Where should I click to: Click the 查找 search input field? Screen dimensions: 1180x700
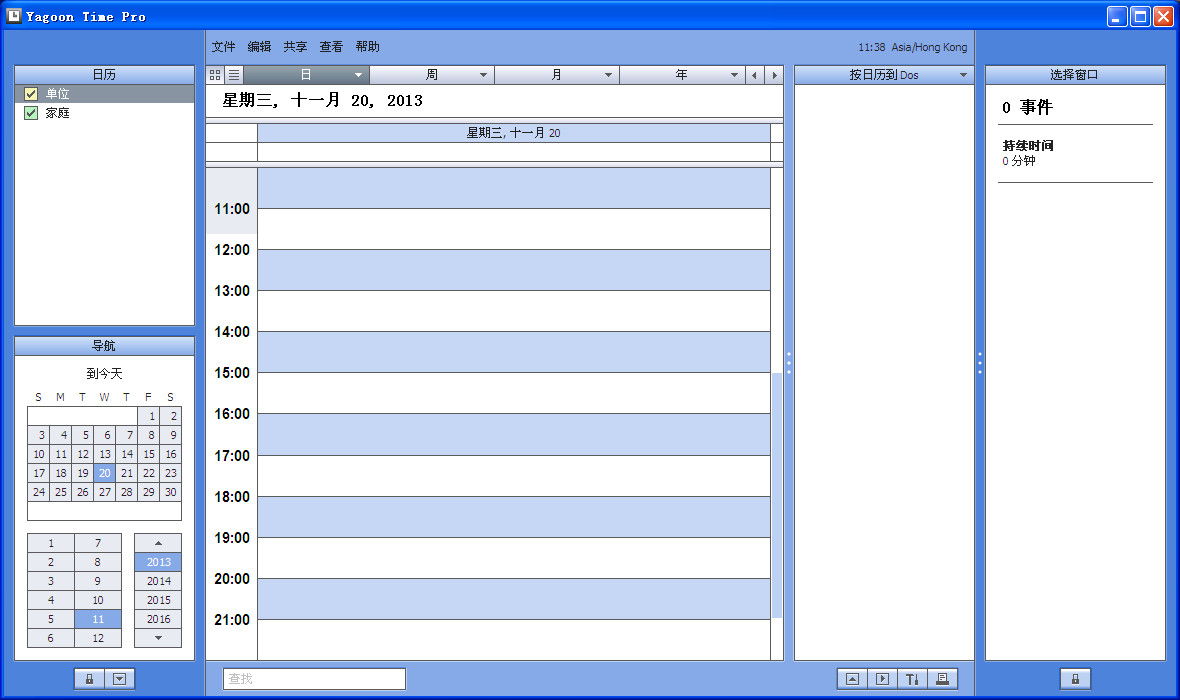coord(313,678)
